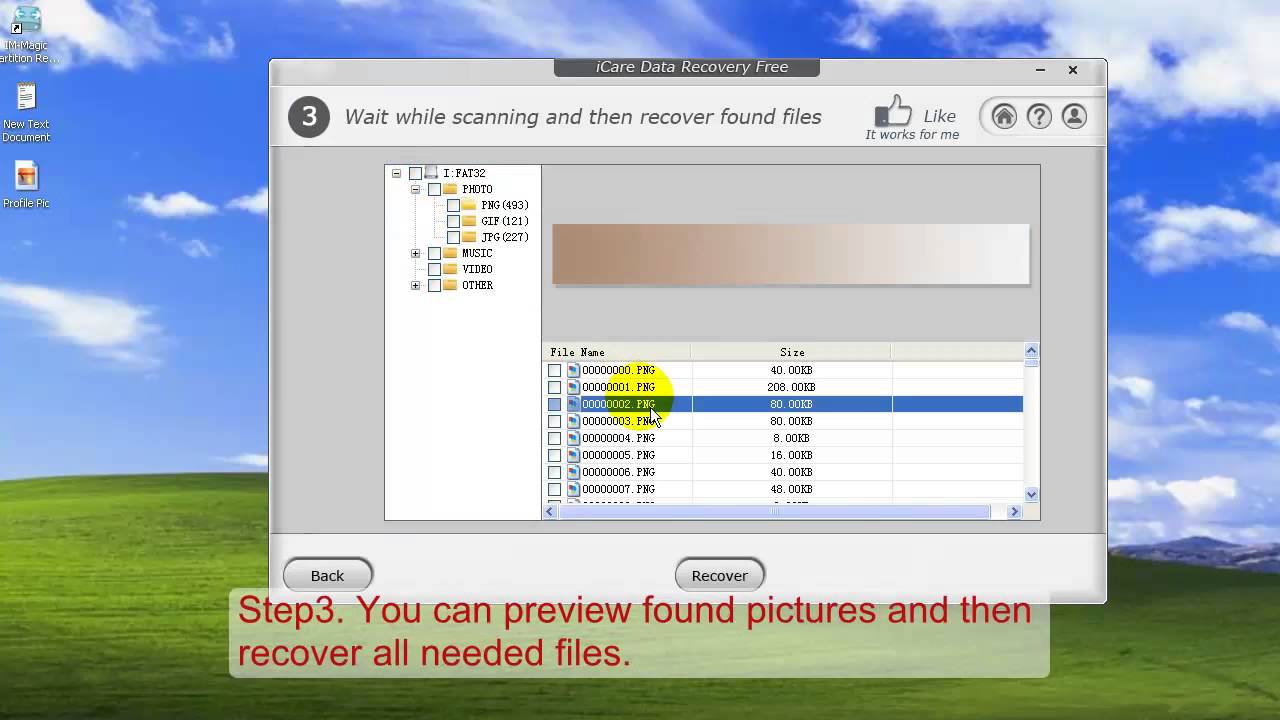This screenshot has height=720, width=1280.
Task: Click the Back button
Action: pos(328,575)
